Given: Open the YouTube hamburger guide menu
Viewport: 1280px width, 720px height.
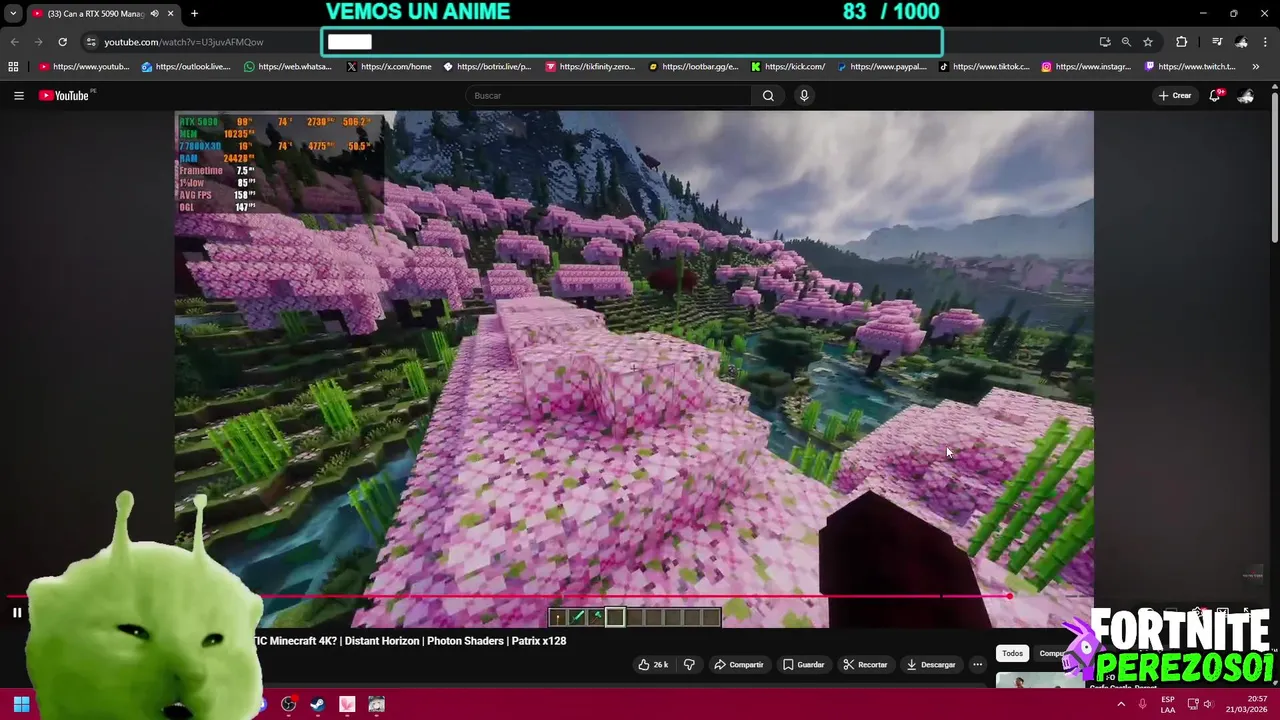Looking at the screenshot, I should [19, 95].
